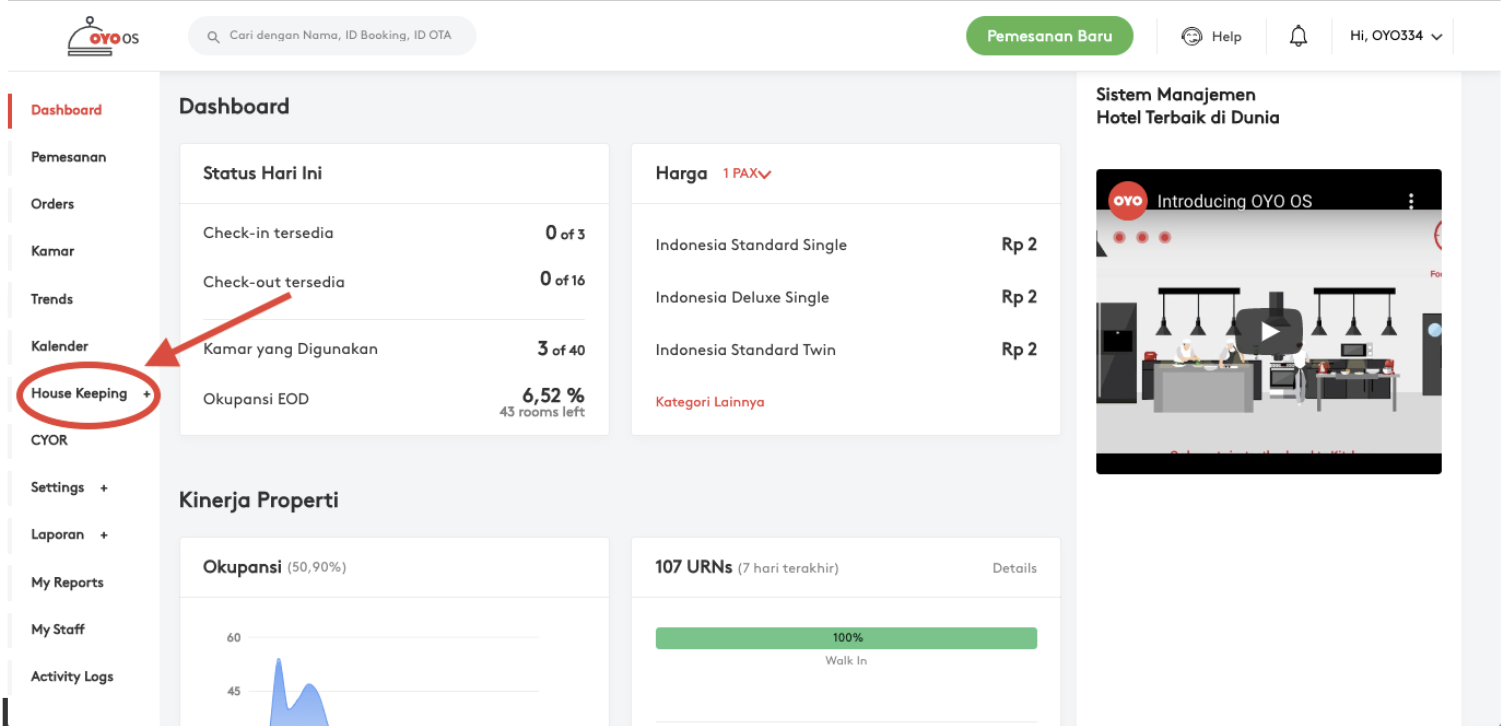Expand the Laporan submenu plus
Viewport: 1502px width, 726px height.
point(104,535)
